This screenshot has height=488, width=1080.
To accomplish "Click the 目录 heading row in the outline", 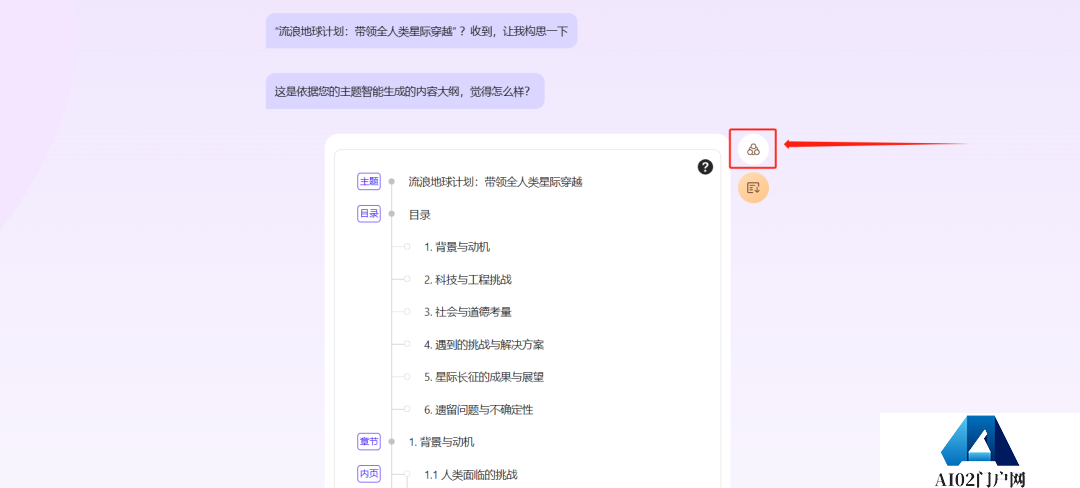I will point(419,215).
